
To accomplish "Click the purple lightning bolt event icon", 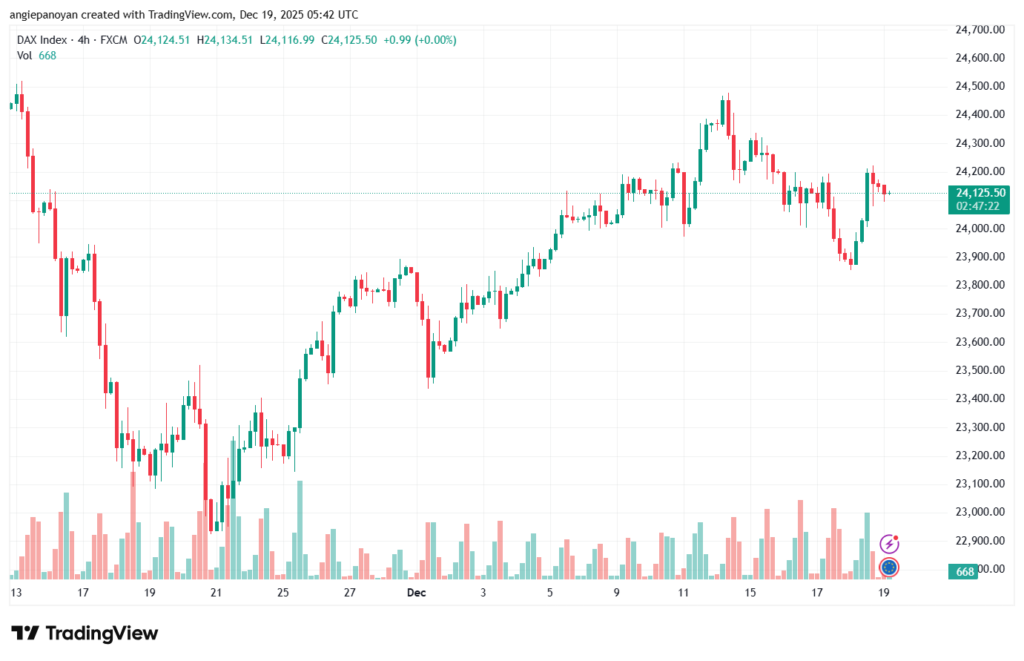I will pyautogui.click(x=888, y=544).
